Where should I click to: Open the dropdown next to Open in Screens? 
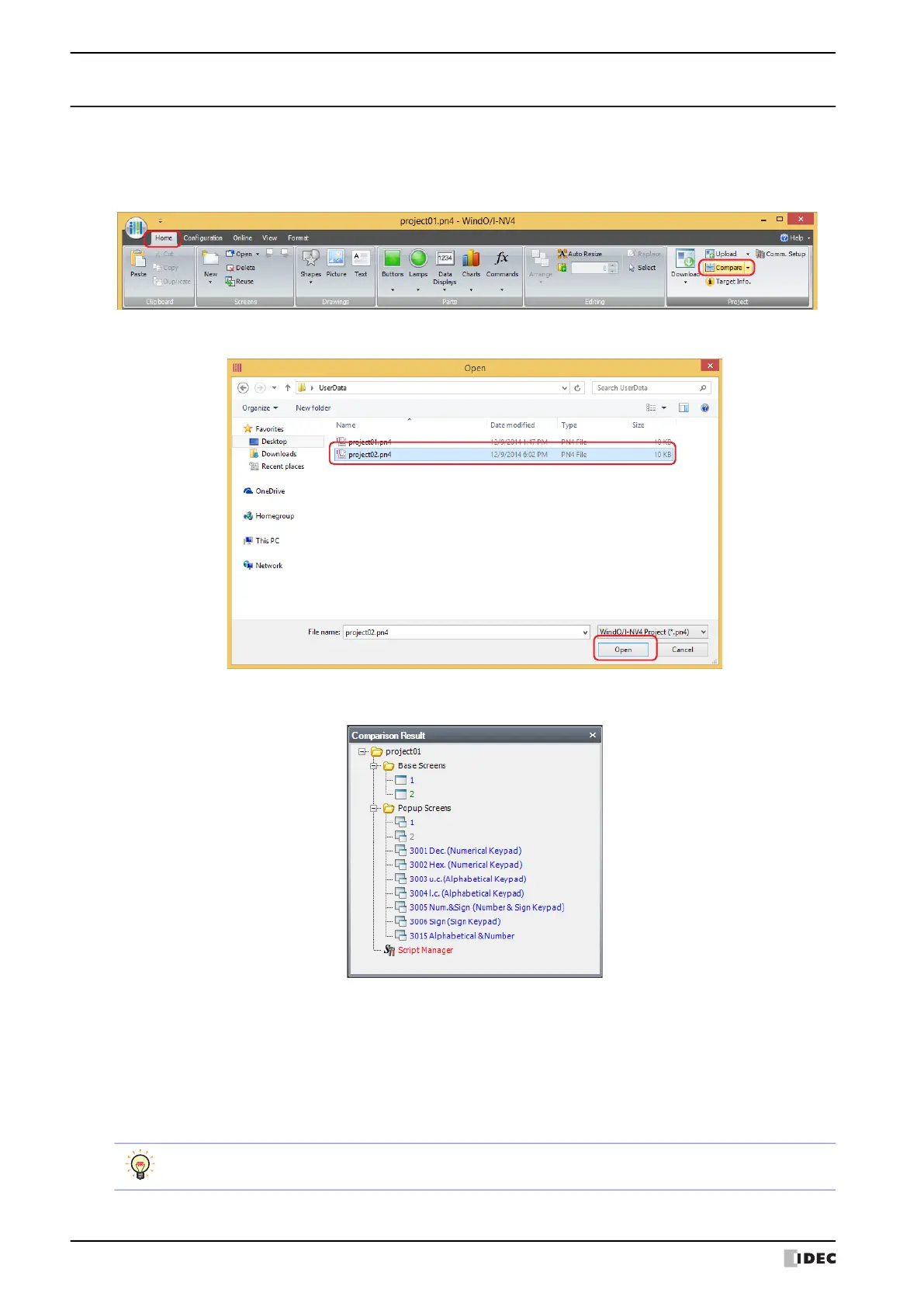pyautogui.click(x=258, y=254)
